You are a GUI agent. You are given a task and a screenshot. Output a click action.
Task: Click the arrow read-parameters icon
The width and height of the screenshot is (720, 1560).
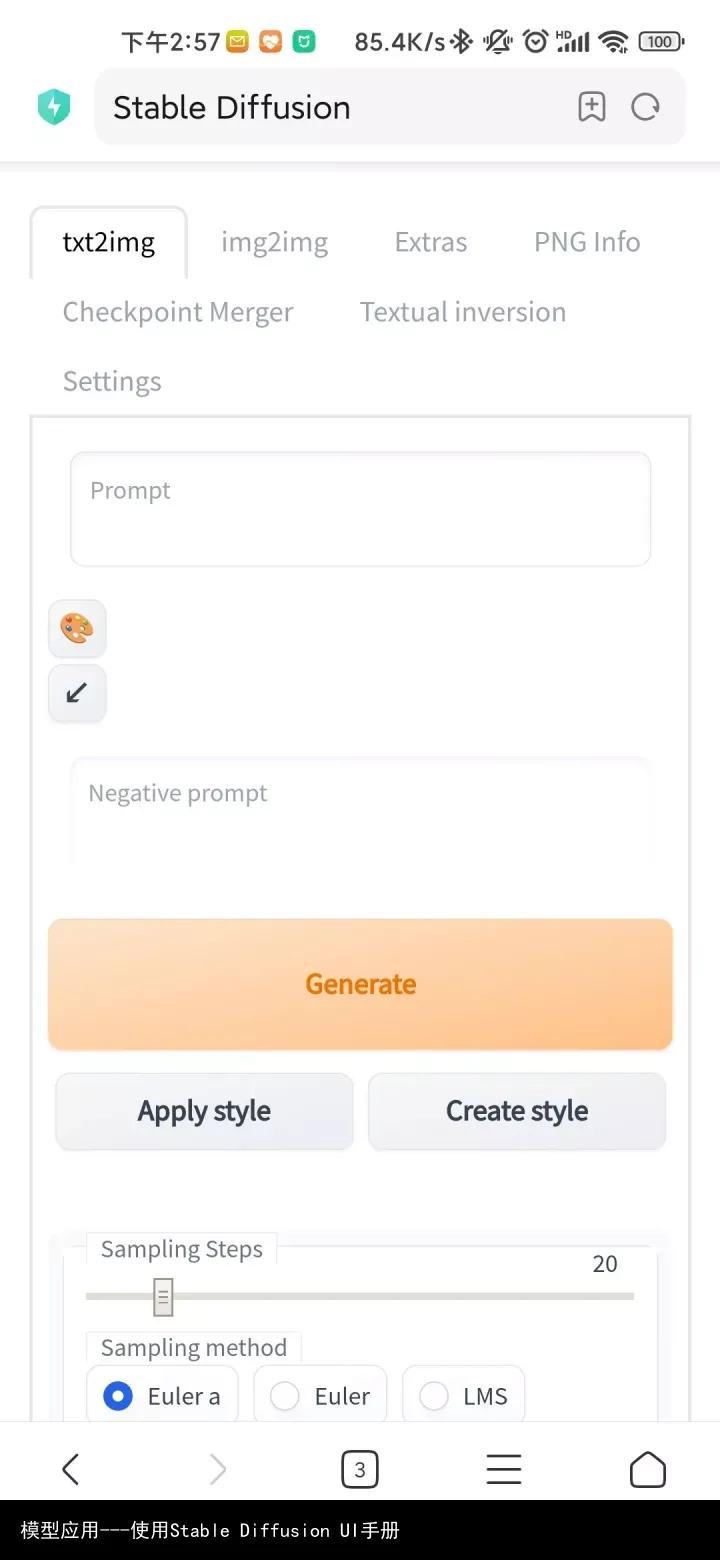[77, 693]
